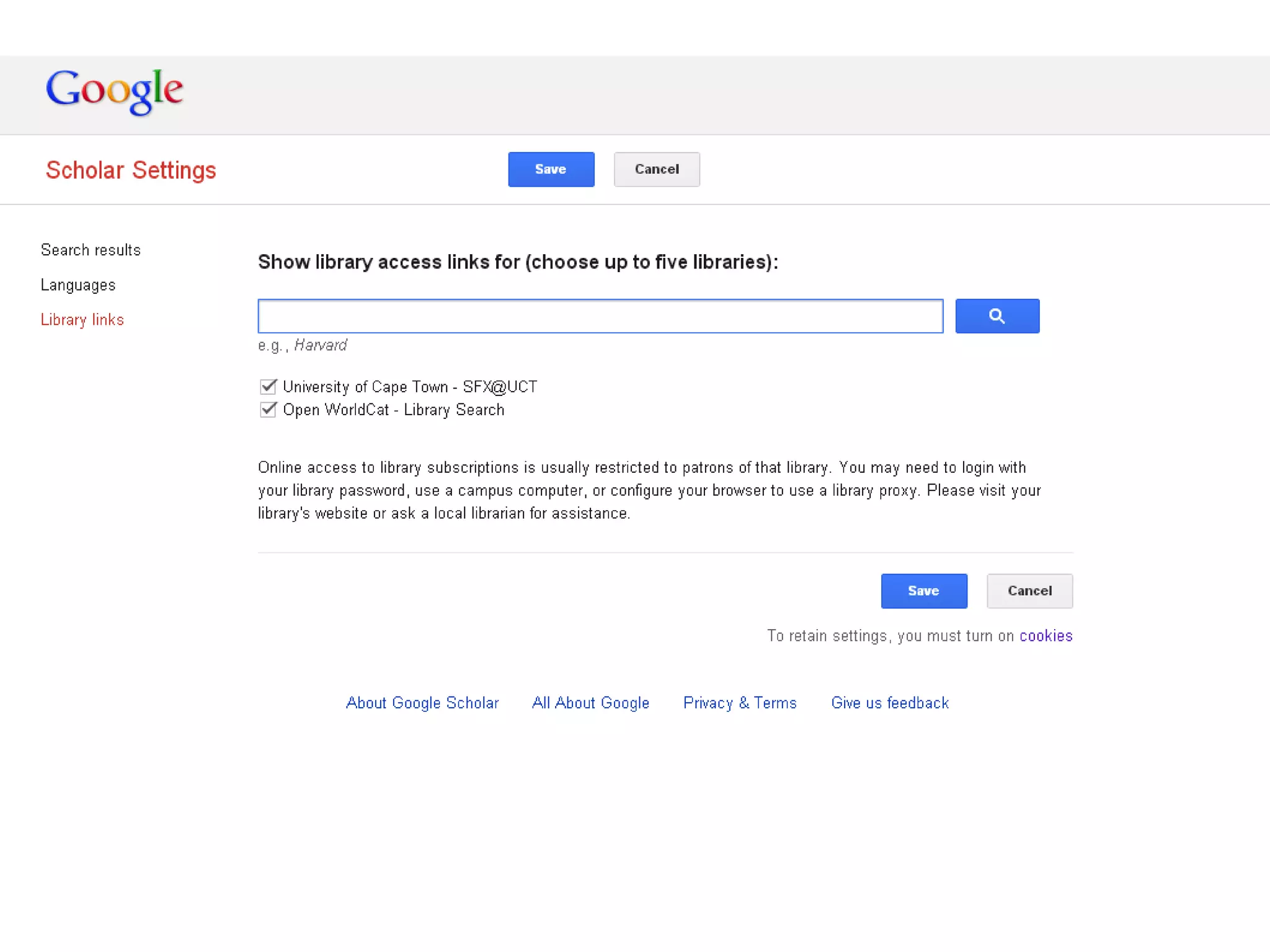
Task: Focus the library search text field
Action: click(600, 316)
